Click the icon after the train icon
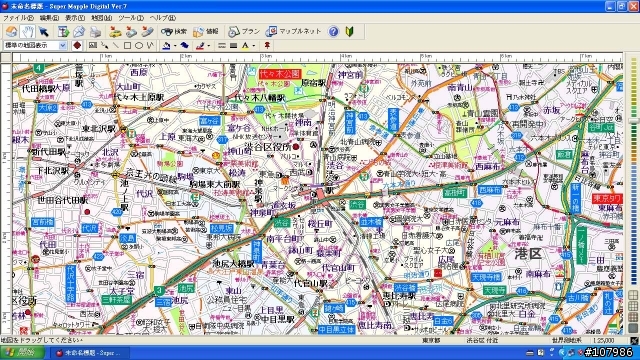This screenshot has width=640, height=360. tap(147, 31)
